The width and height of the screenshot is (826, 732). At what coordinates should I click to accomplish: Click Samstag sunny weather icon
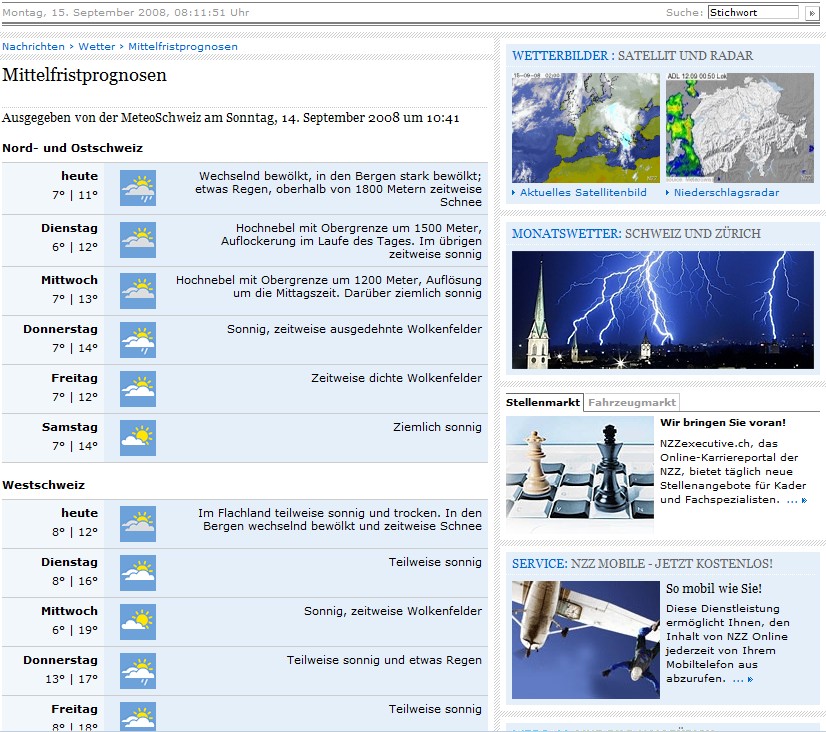point(138,438)
